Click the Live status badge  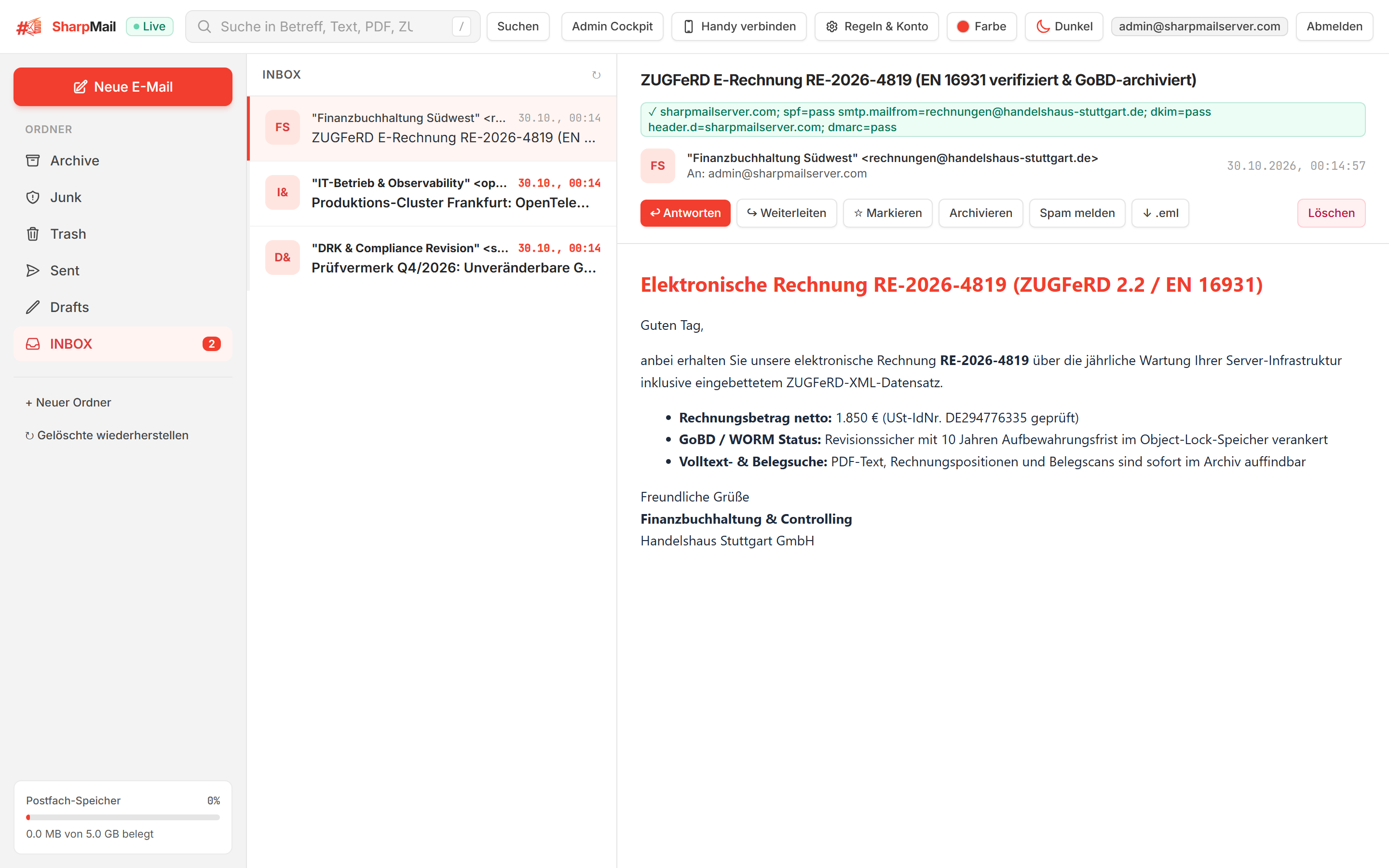[149, 27]
